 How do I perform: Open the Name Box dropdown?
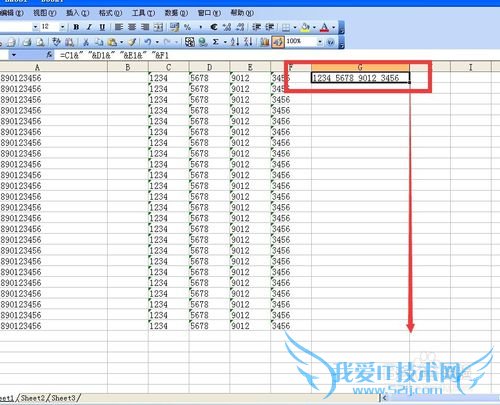pos(14,55)
